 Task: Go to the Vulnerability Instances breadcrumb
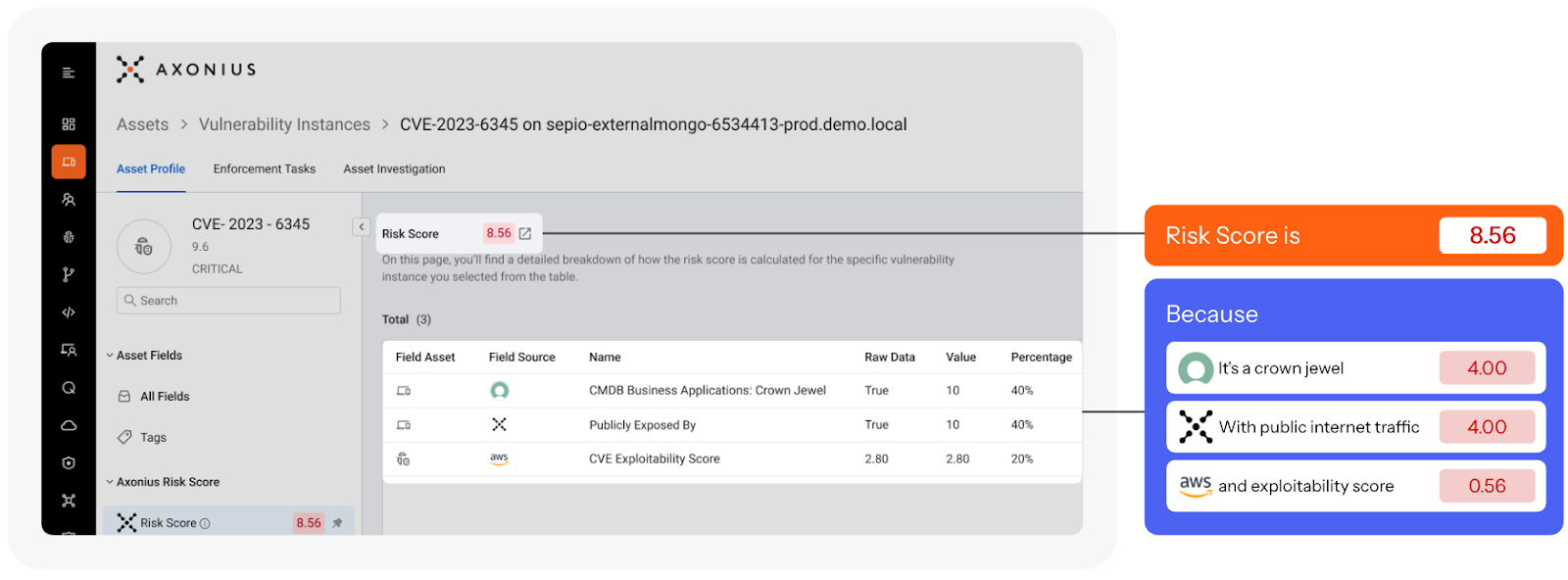click(x=284, y=124)
